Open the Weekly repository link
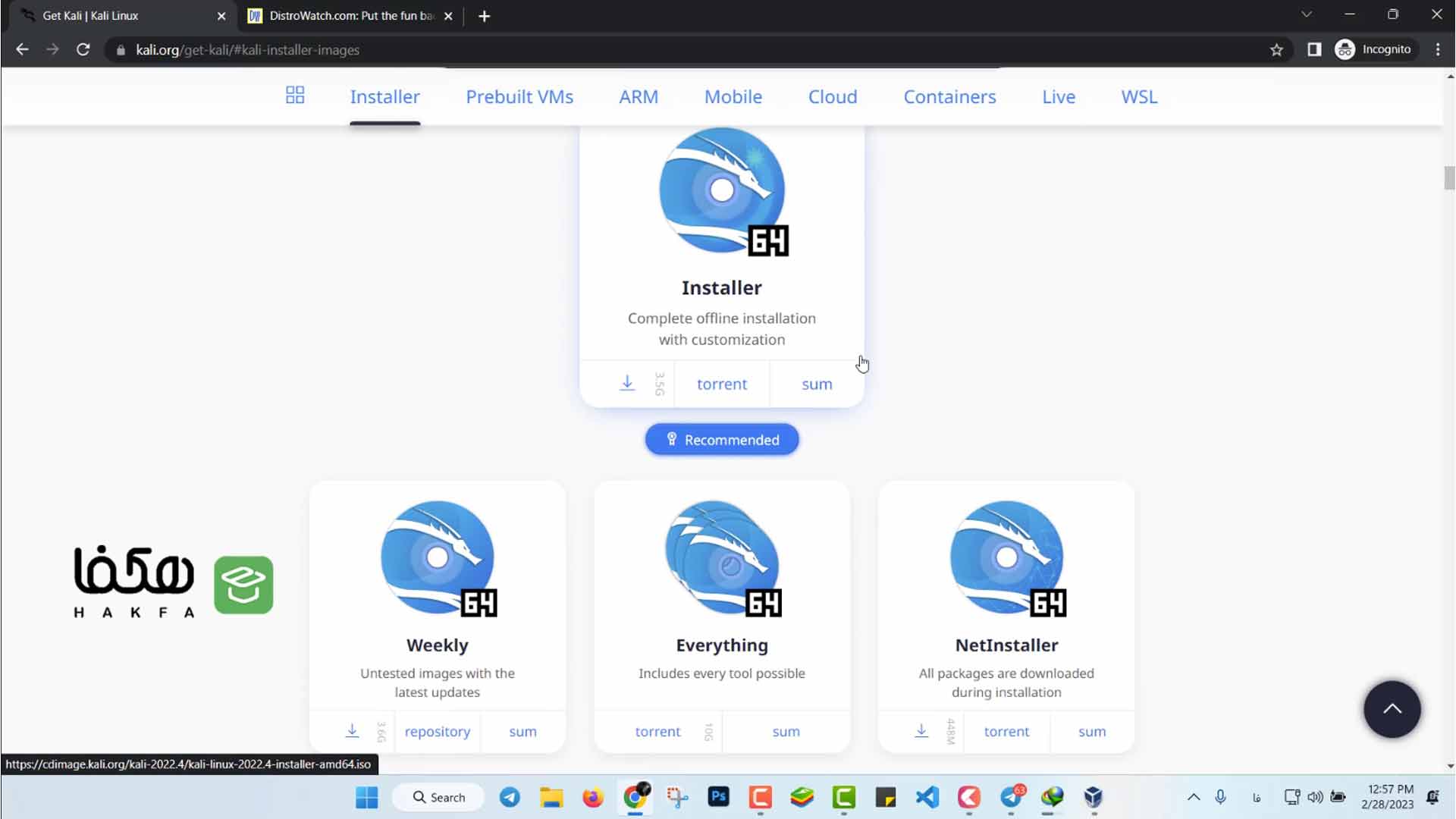This screenshot has width=1456, height=819. [x=438, y=732]
